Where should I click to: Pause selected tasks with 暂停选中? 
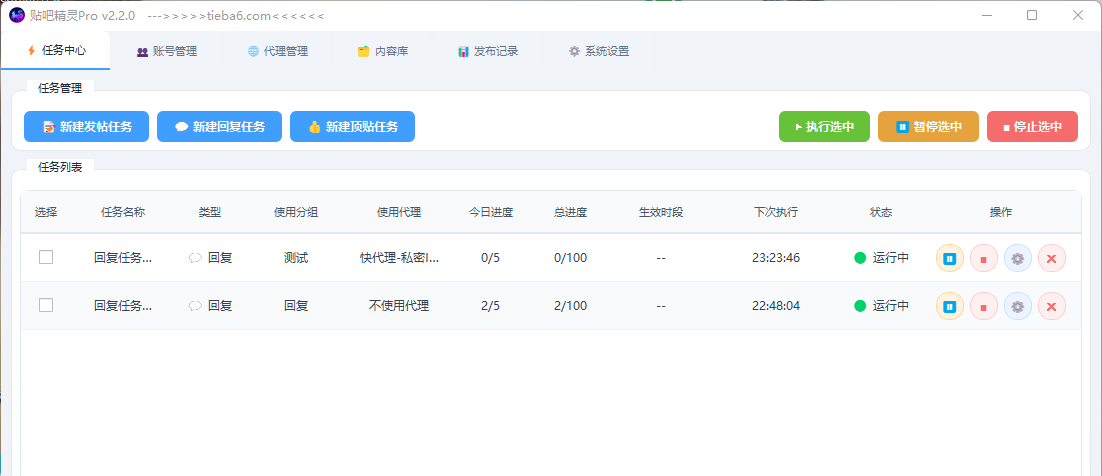tap(928, 127)
